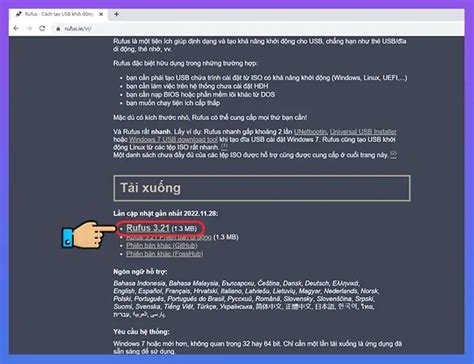Viewport: 474px width, 364px height.
Task: Click the rufus.ie address bar
Action: (78, 29)
